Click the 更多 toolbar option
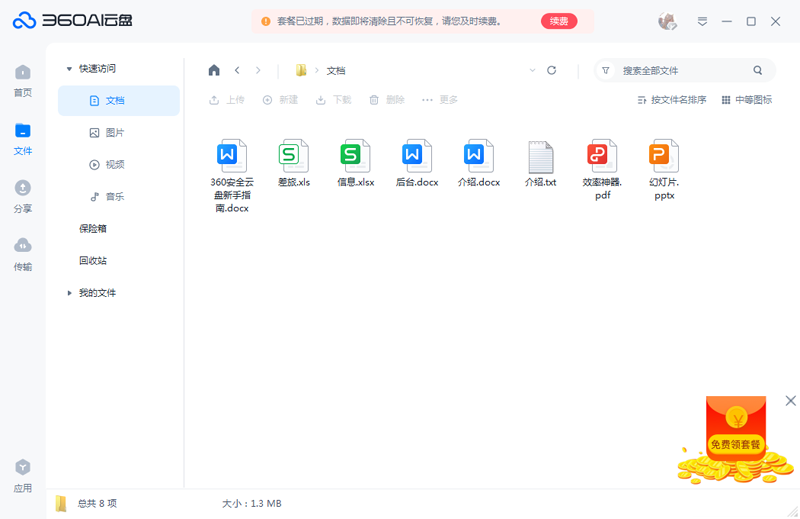 coord(440,100)
